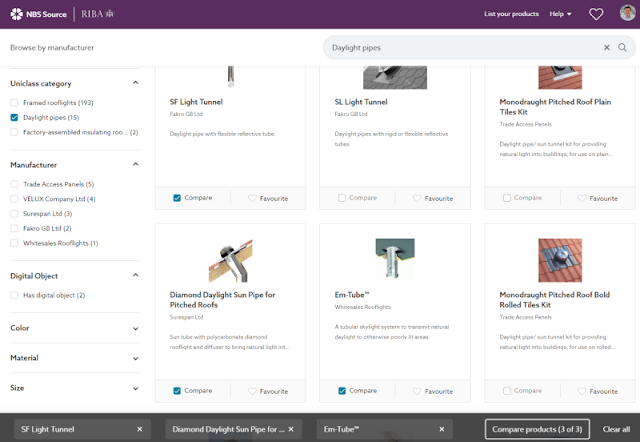Open SF Light Tunnel product title
The width and height of the screenshot is (640, 442).
196,102
